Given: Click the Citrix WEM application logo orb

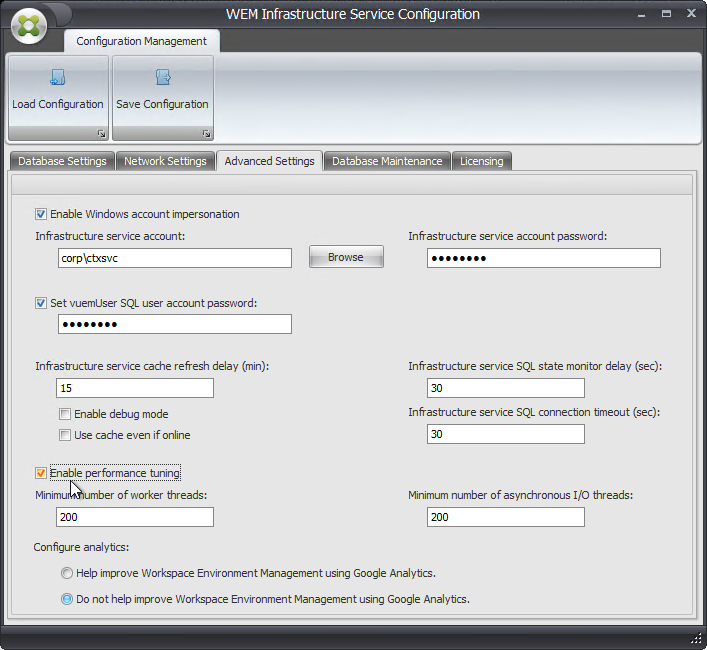Looking at the screenshot, I should [x=29, y=26].
